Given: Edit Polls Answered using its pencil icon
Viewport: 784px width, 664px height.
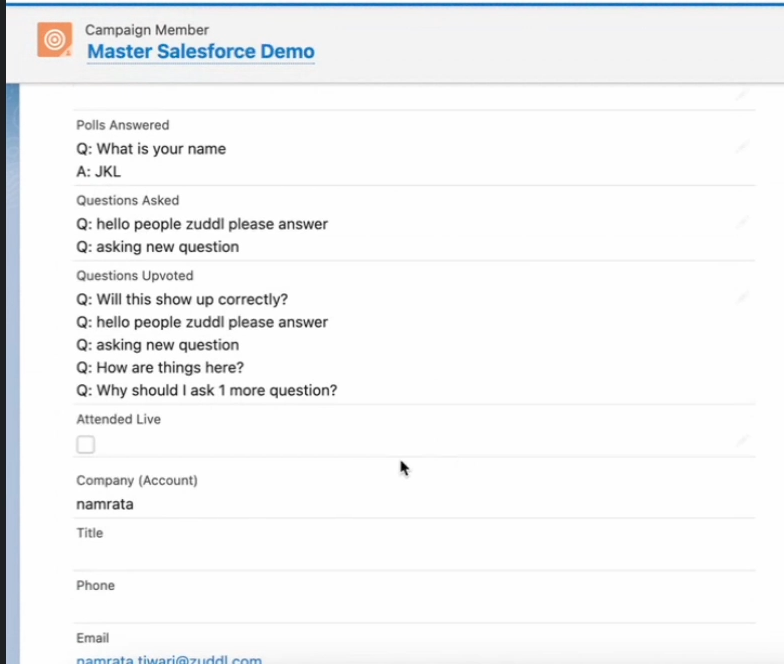Looking at the screenshot, I should (x=742, y=147).
